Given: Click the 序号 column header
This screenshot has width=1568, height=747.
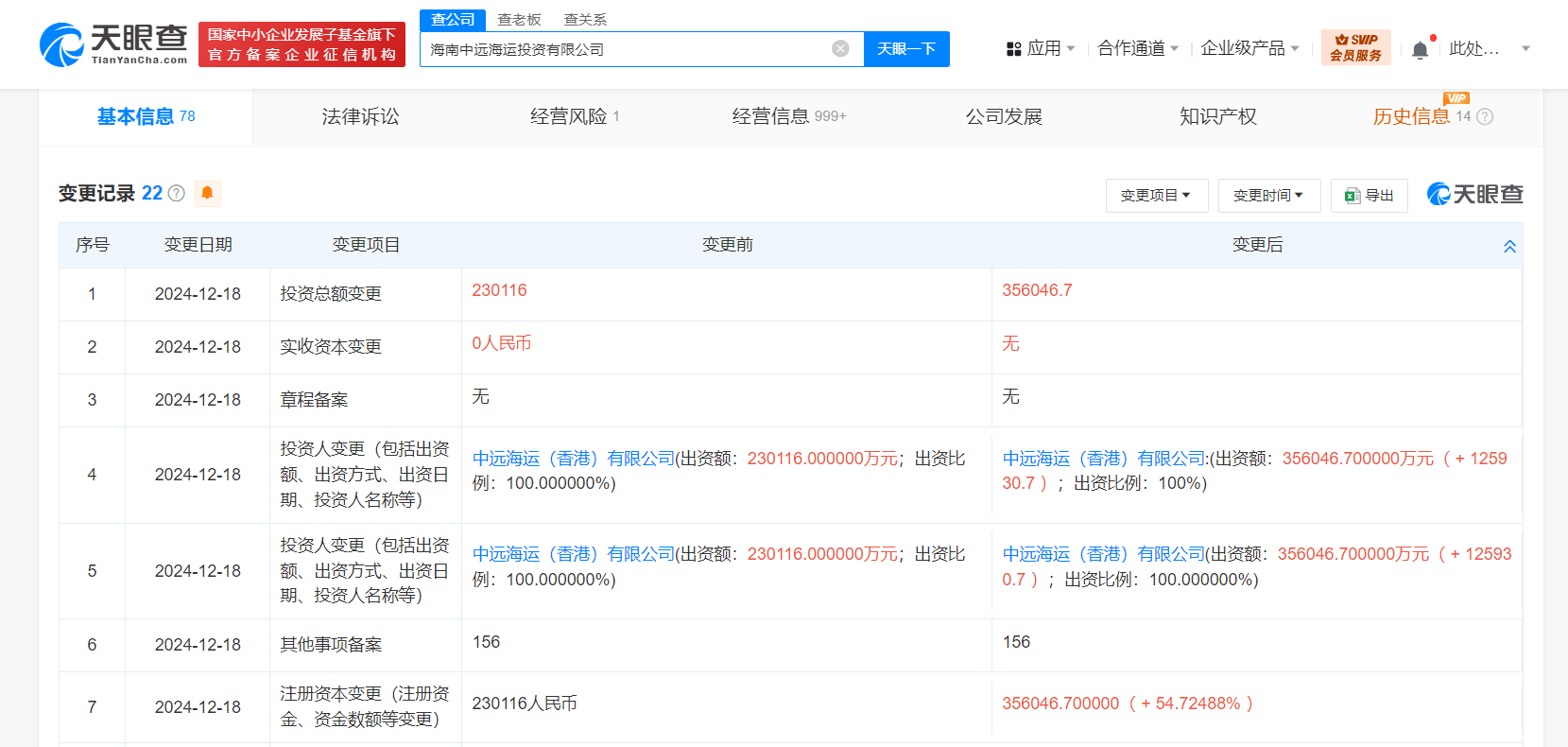Looking at the screenshot, I should (x=93, y=245).
